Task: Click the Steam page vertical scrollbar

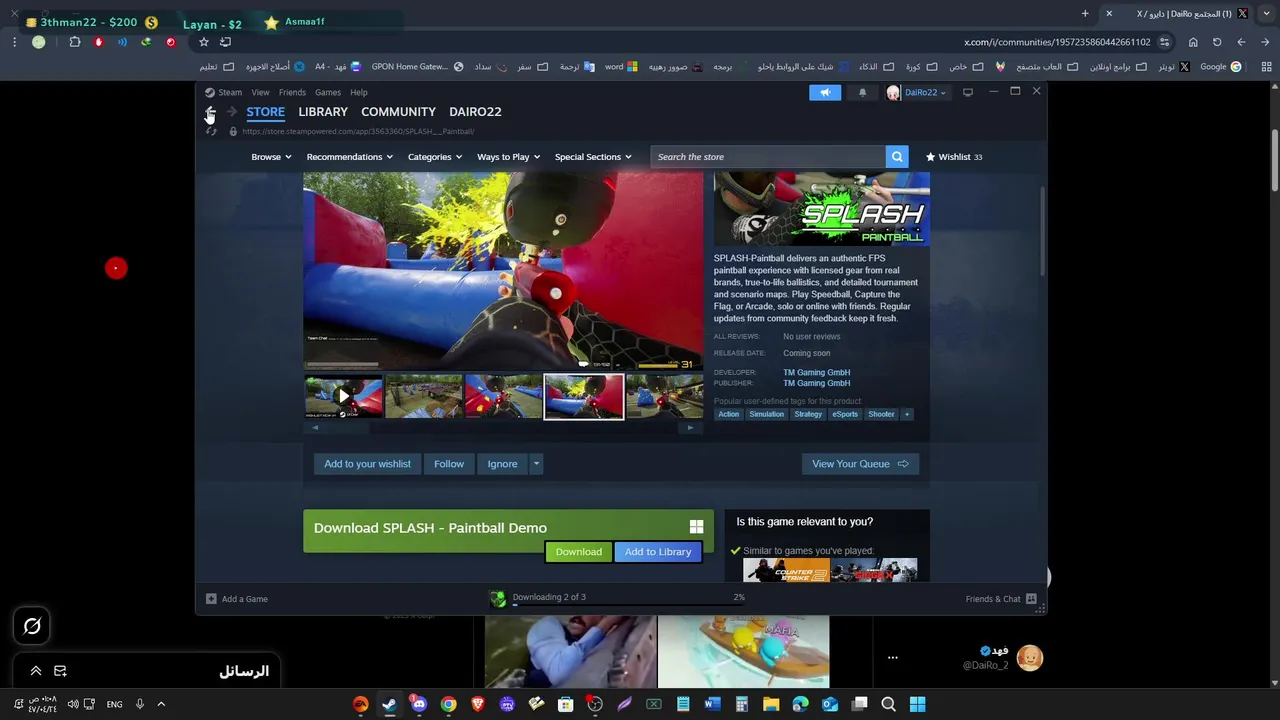Action: coord(1040,232)
